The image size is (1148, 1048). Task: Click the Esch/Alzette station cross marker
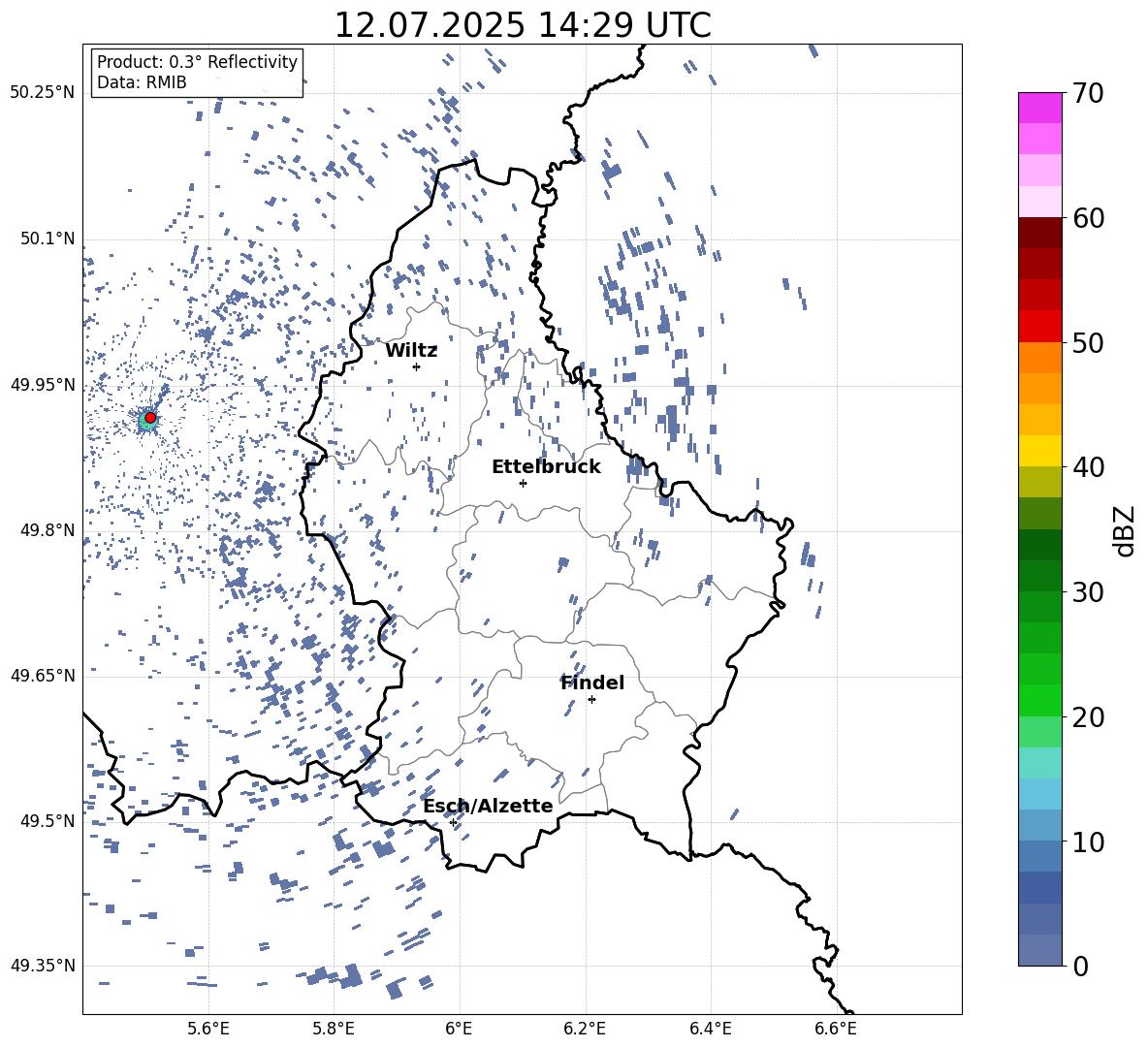click(x=453, y=822)
